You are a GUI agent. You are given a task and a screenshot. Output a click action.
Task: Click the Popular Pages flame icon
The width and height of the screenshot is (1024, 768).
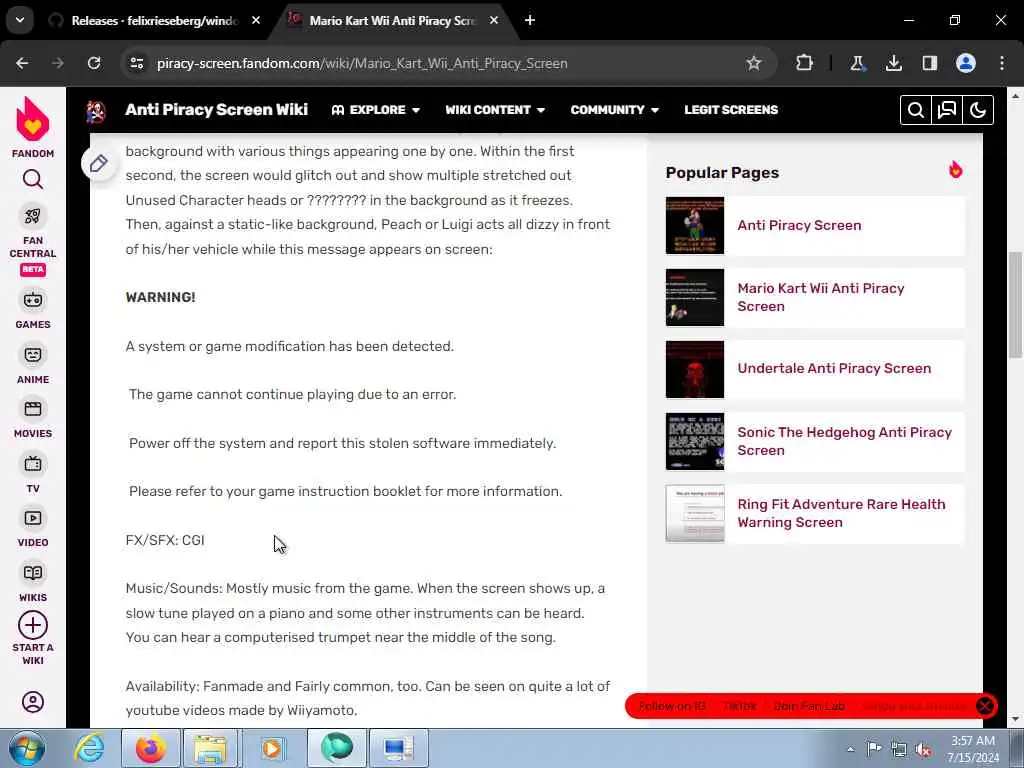tap(955, 170)
